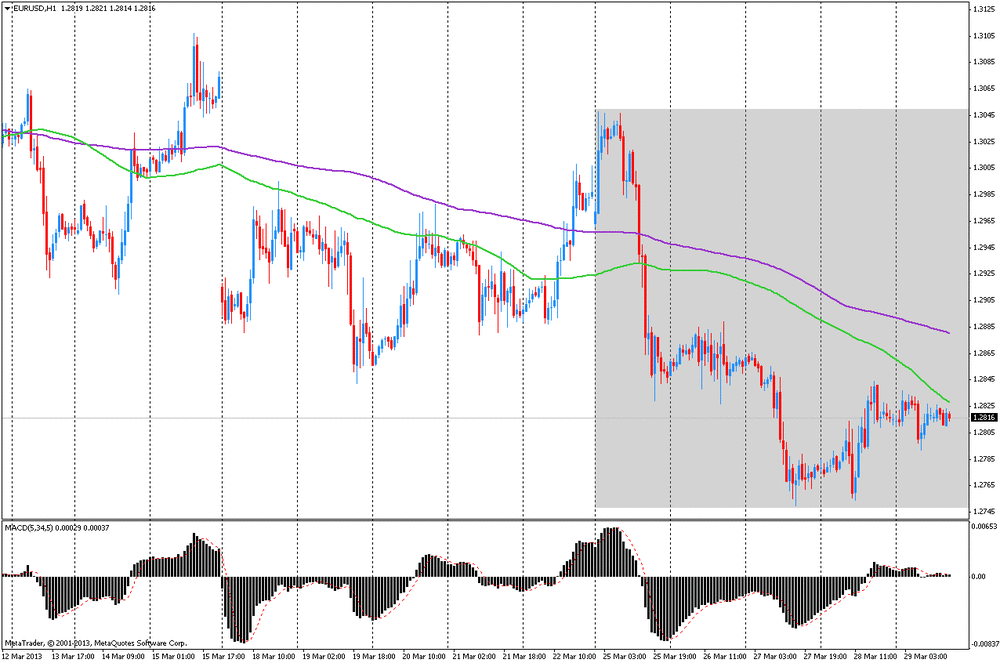Click the 1.2785 price axis label
Viewport: 1000px width, 663px height.
point(985,459)
